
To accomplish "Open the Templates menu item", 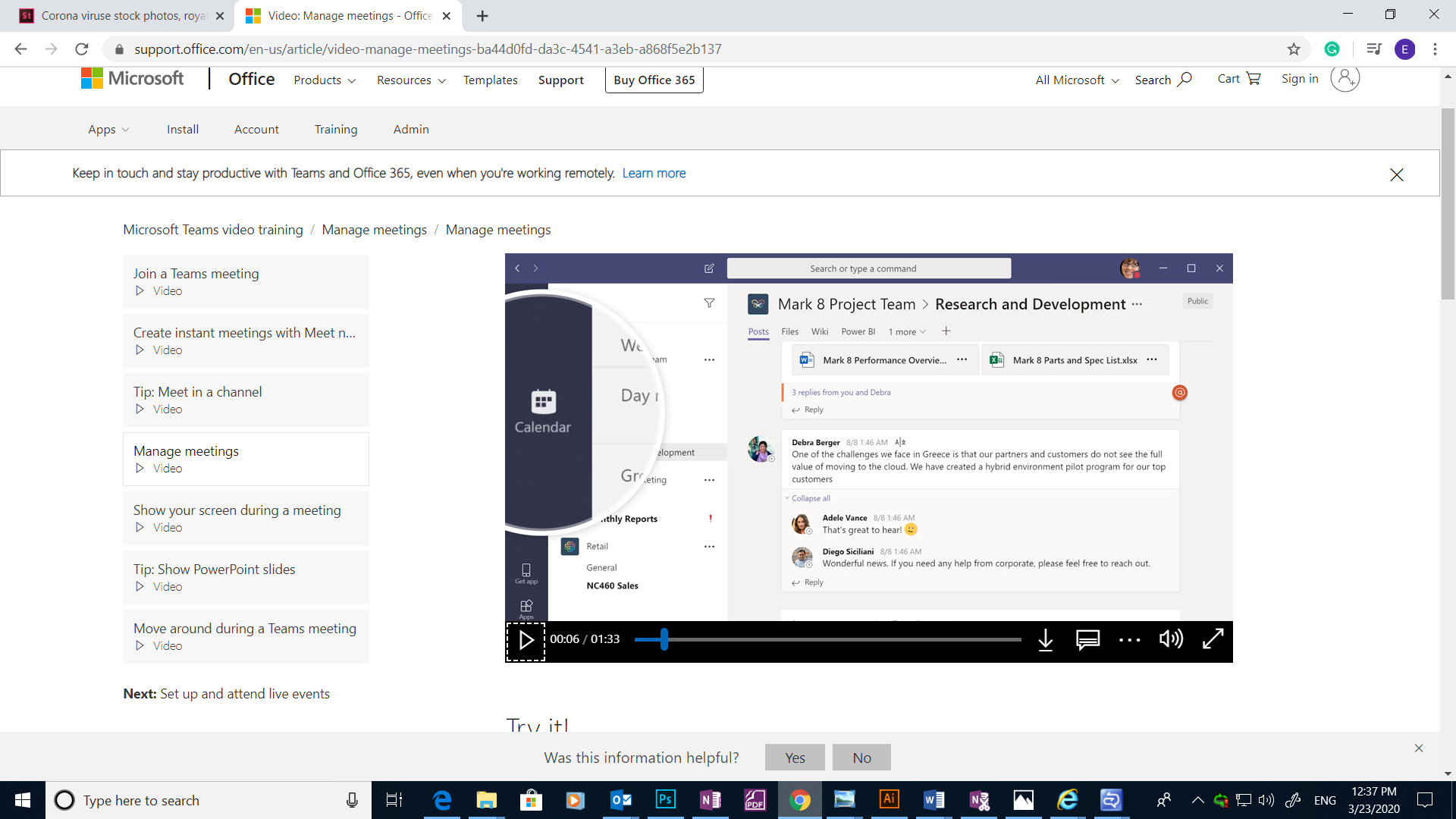I will (x=490, y=80).
